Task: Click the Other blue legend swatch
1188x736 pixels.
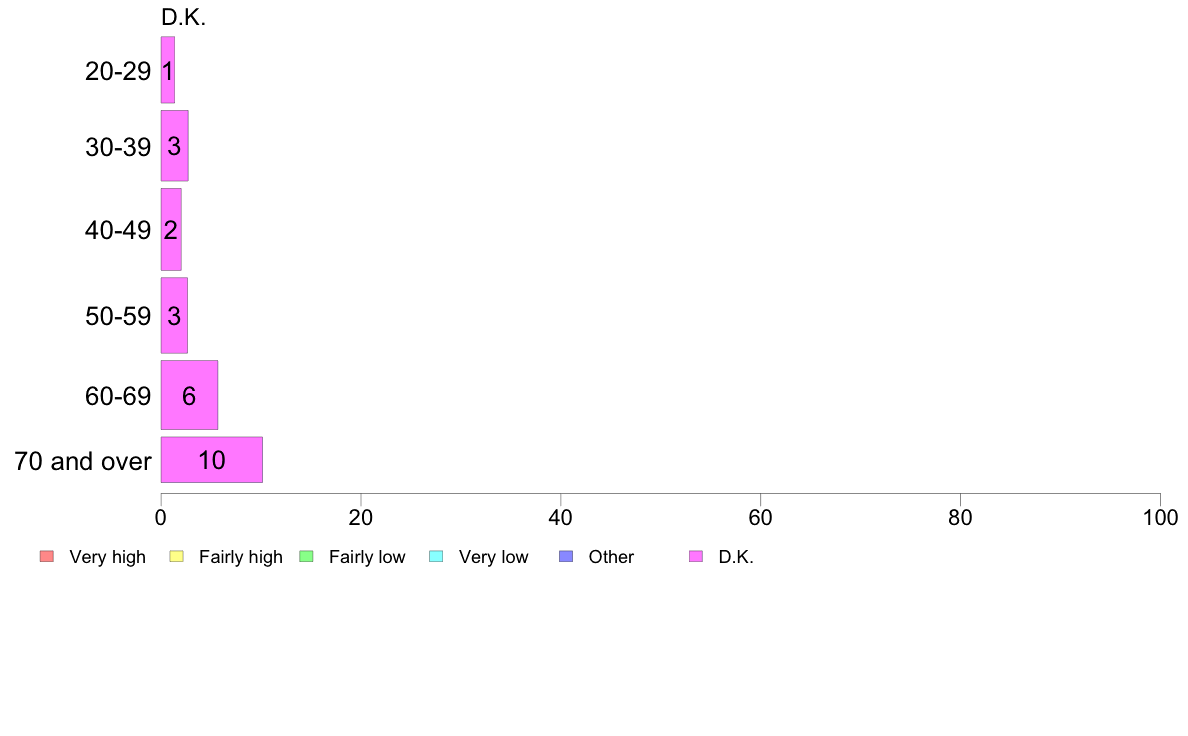Action: point(566,556)
